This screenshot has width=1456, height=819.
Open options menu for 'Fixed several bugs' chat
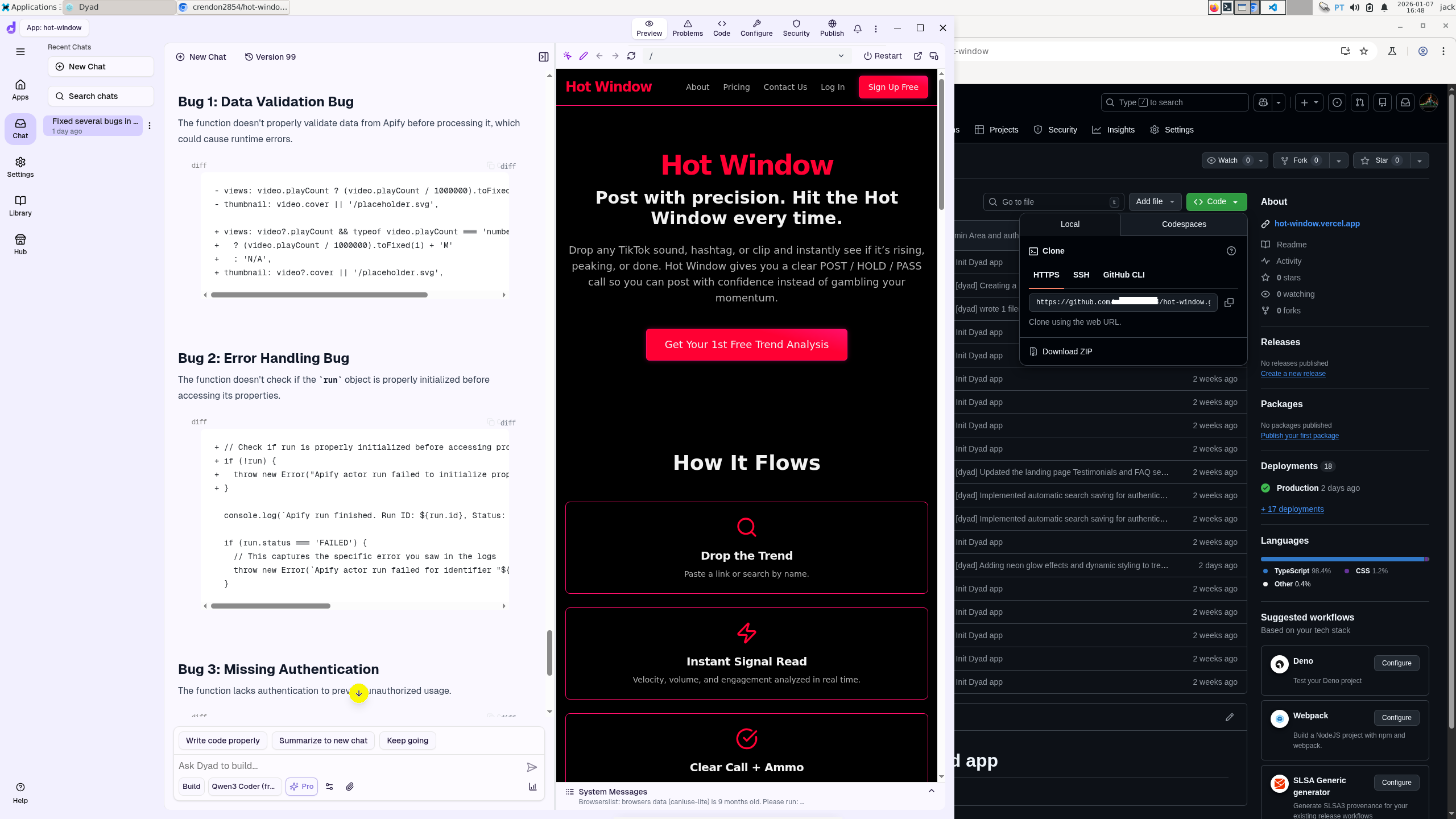point(150,126)
